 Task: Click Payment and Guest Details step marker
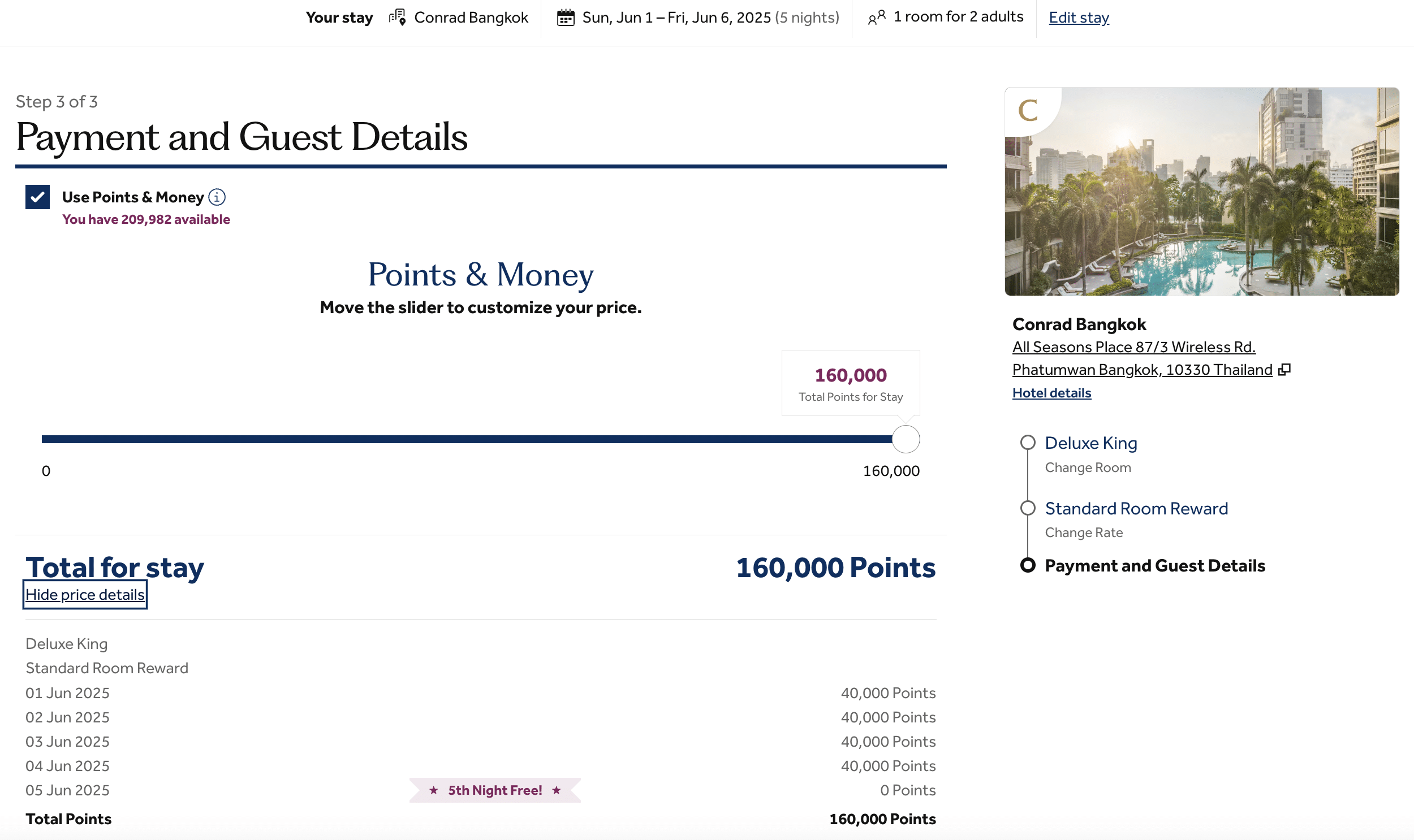(1028, 565)
